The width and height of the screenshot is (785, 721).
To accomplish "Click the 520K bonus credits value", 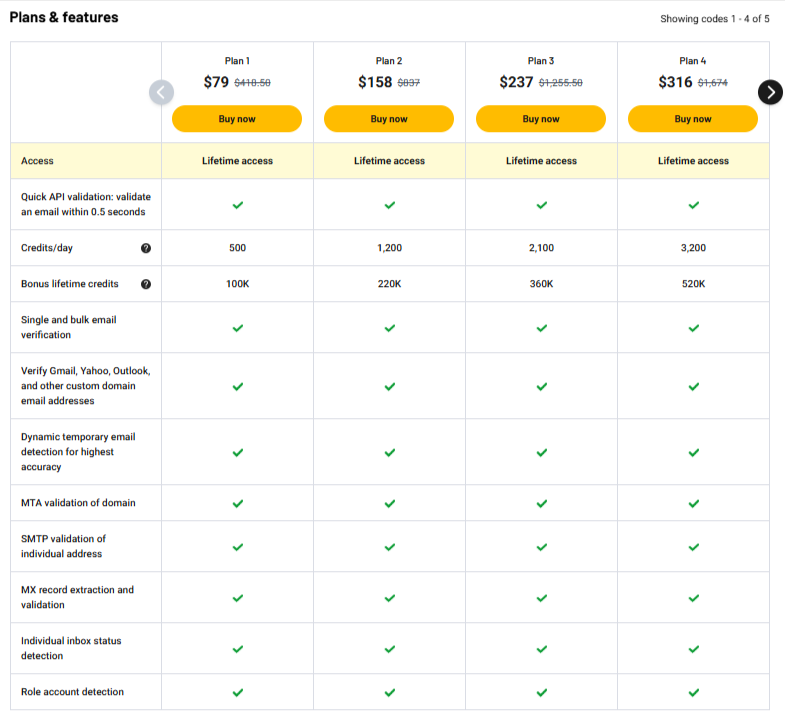I will (x=693, y=284).
